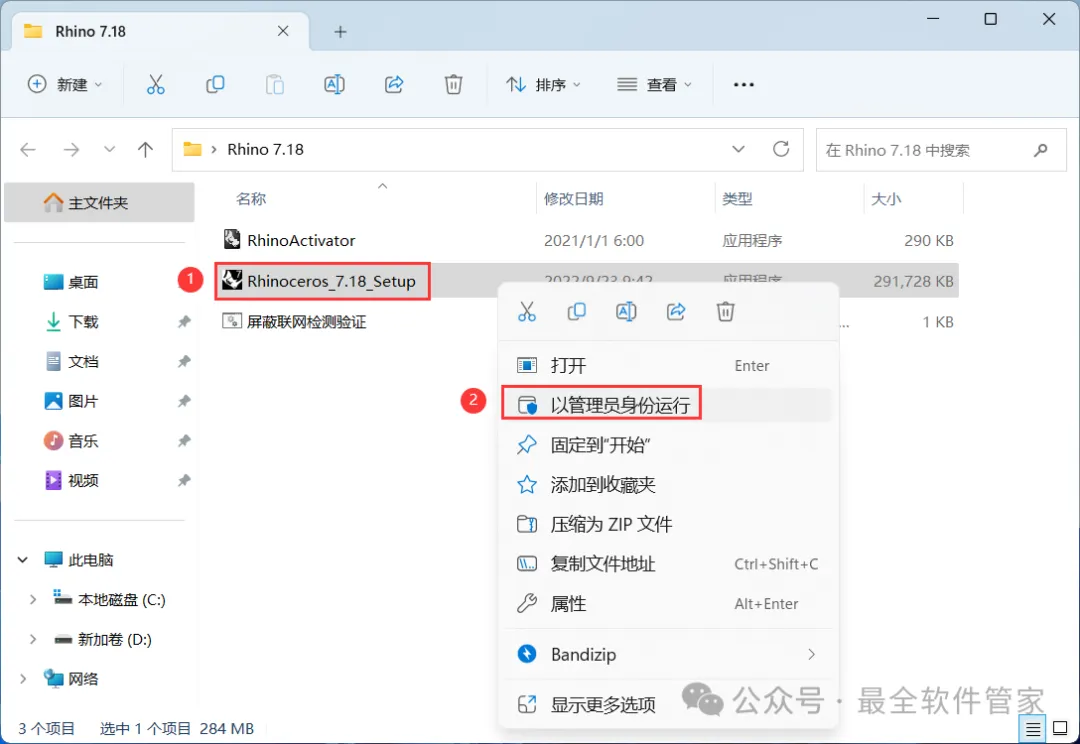
Task: Go up one folder level
Action: (x=145, y=149)
